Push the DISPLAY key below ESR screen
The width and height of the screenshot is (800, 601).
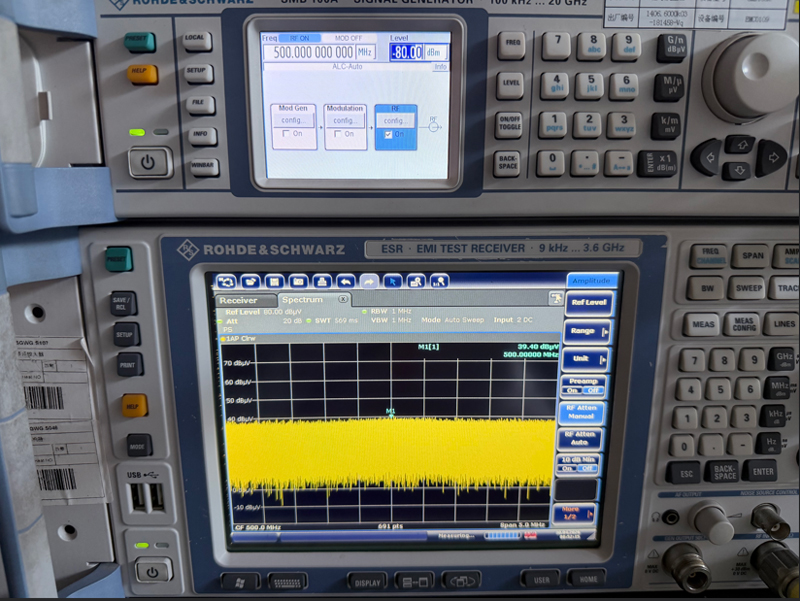[x=367, y=582]
